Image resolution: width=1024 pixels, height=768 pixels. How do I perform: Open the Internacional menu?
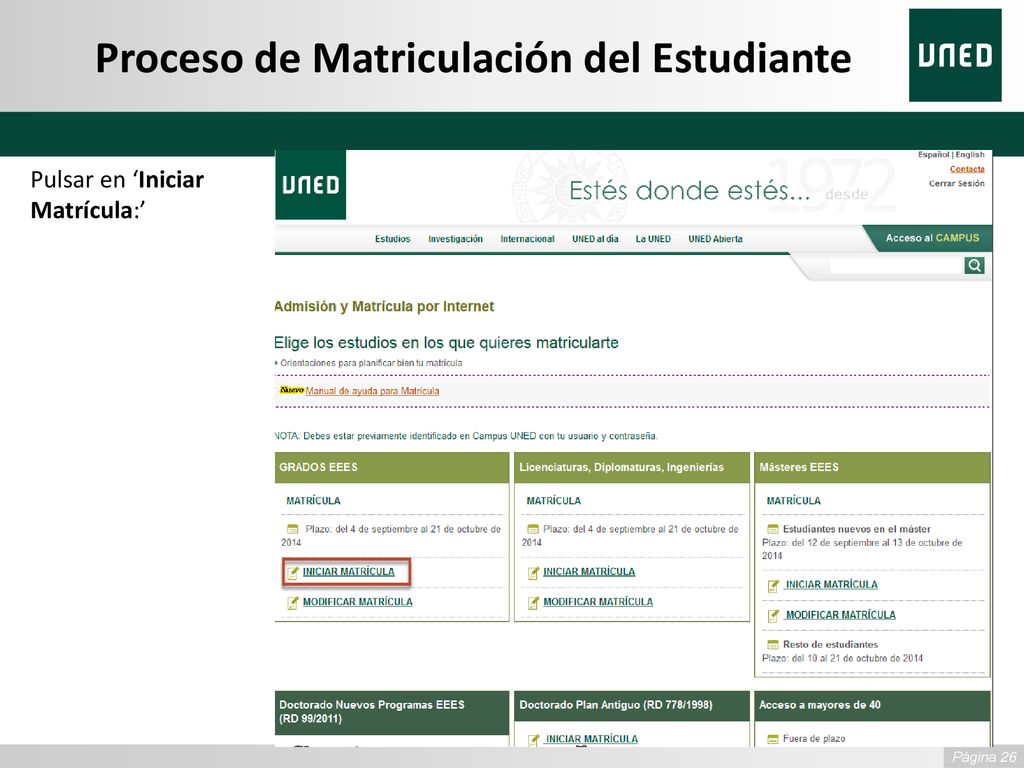527,239
